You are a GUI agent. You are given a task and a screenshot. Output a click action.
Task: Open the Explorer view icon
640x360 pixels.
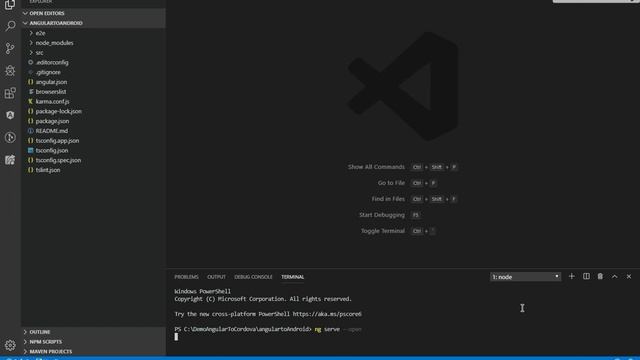[x=10, y=5]
